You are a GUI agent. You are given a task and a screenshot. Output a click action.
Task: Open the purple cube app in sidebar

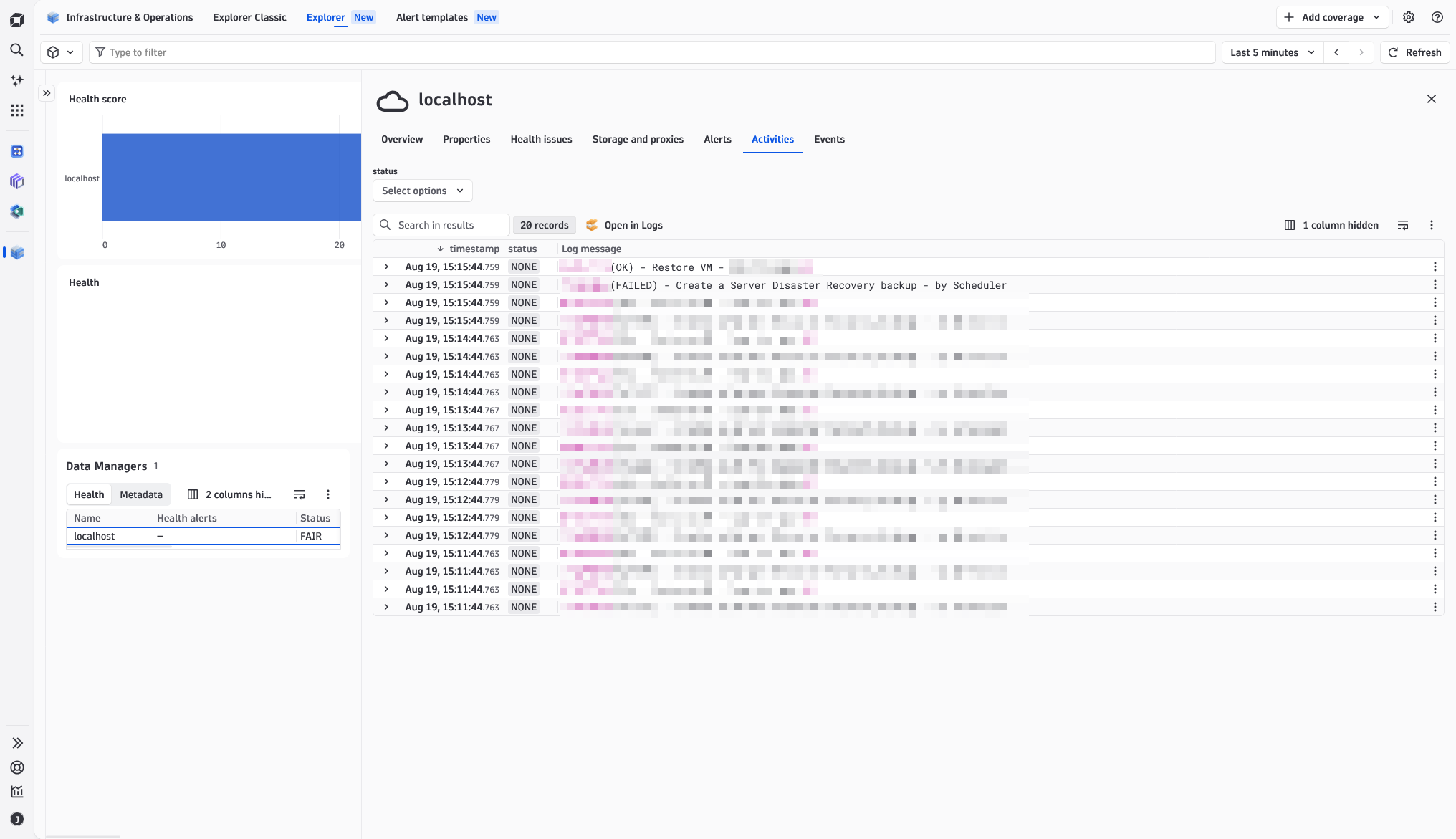click(17, 181)
